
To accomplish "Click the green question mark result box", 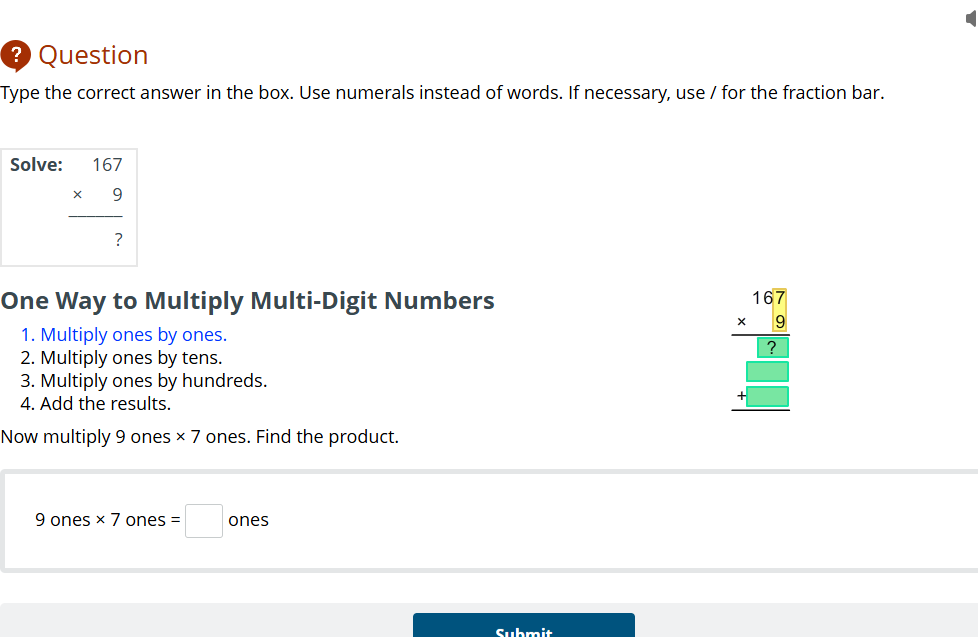I will click(x=772, y=347).
